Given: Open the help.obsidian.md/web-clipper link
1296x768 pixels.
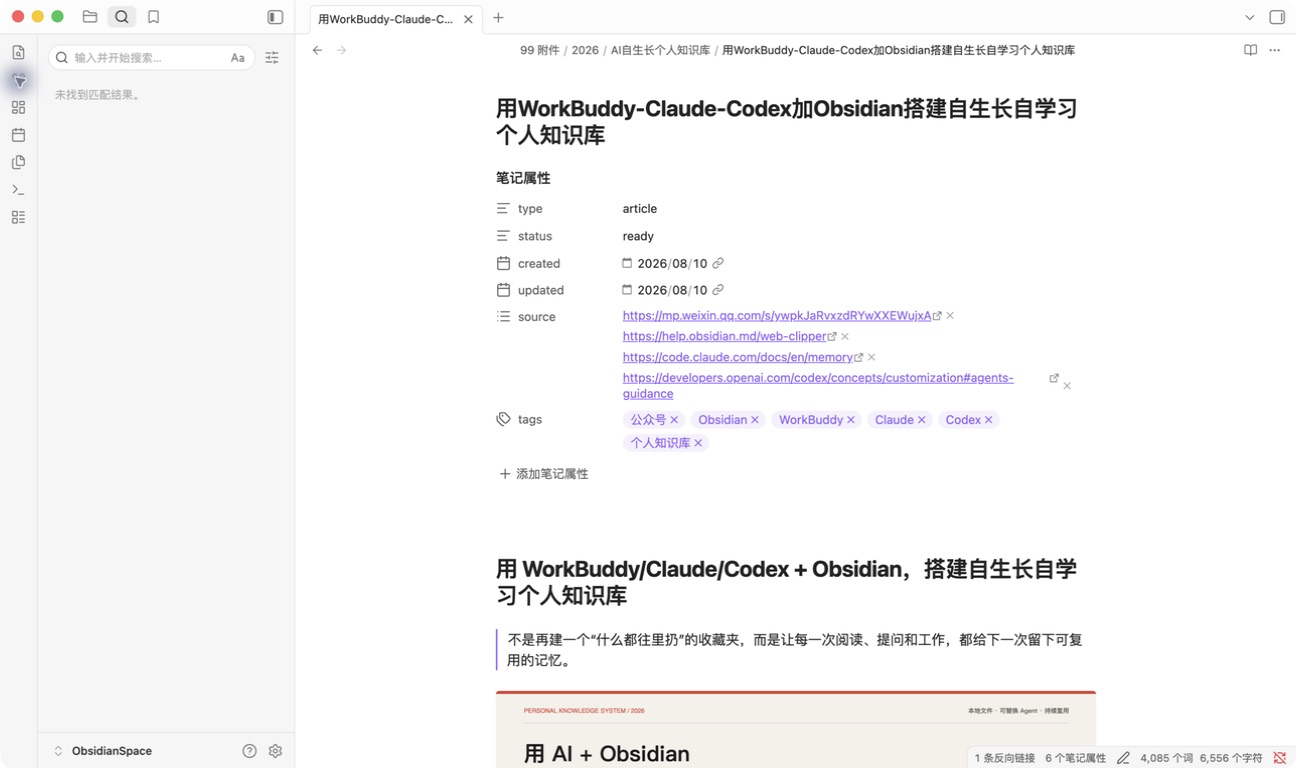Looking at the screenshot, I should point(724,336).
